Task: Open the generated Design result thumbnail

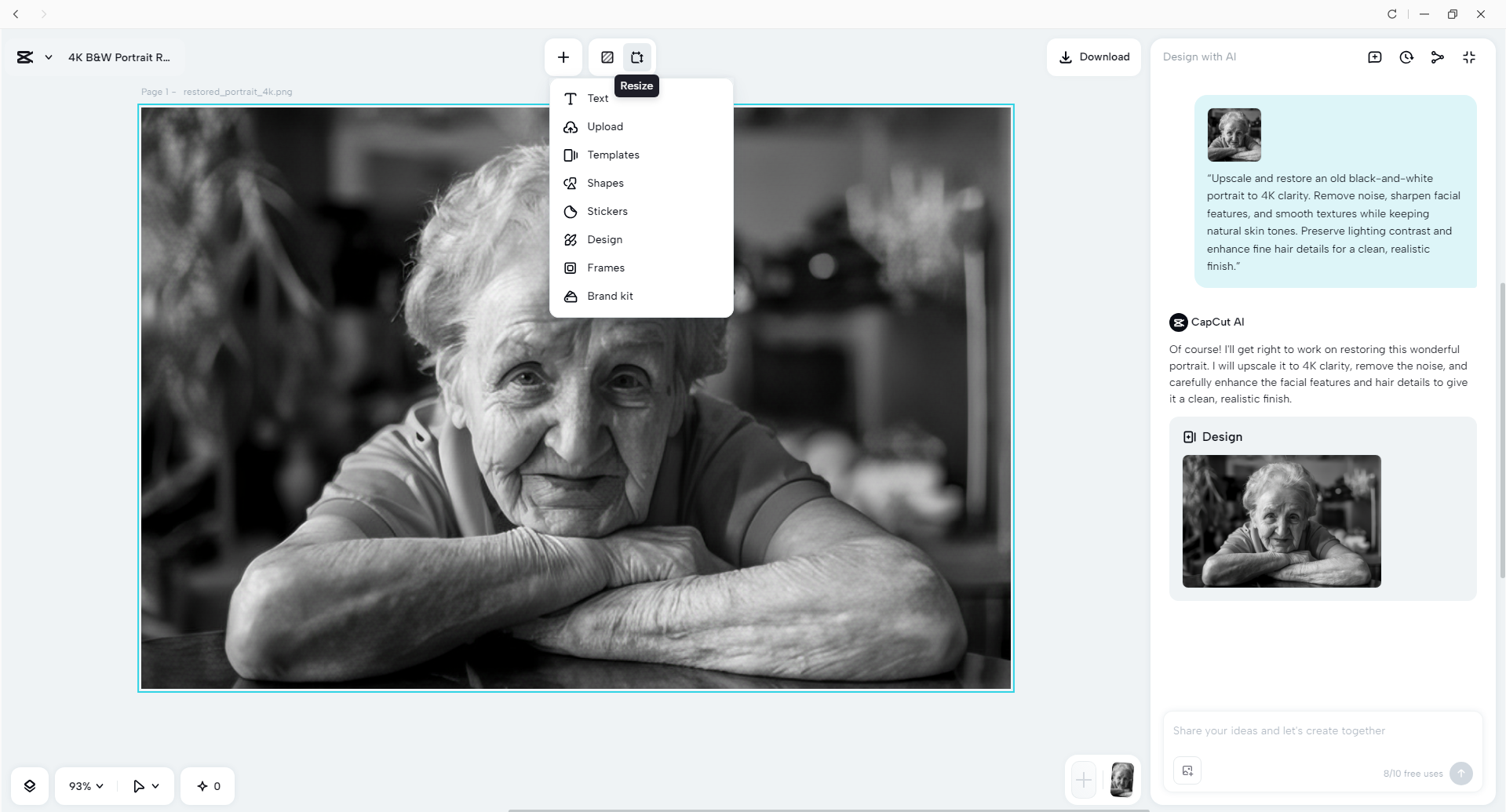Action: pos(1282,521)
